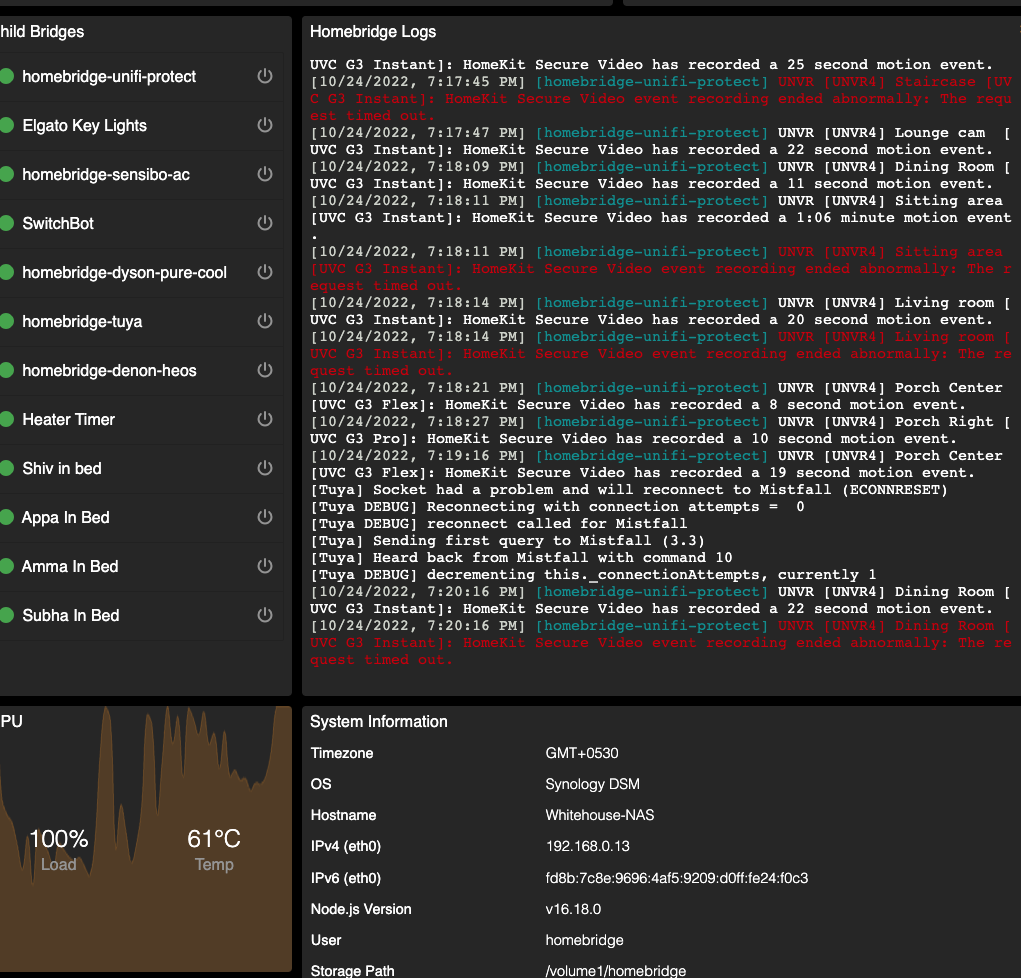Image resolution: width=1021 pixels, height=978 pixels.
Task: Restart the homebridge-dyson-pure-cool bridge
Action: tap(264, 272)
